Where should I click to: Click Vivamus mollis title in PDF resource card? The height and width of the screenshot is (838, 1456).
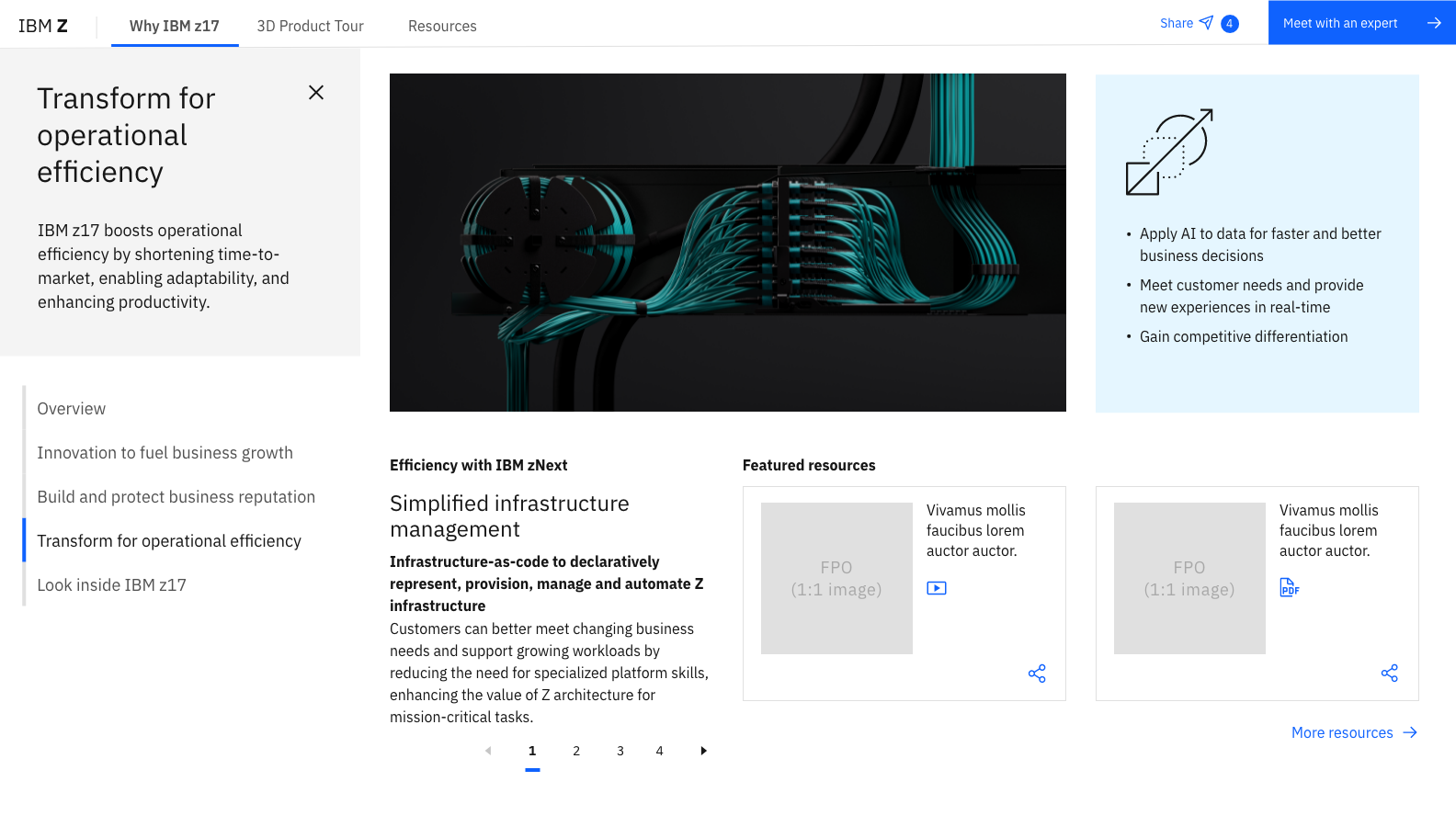coord(1329,530)
